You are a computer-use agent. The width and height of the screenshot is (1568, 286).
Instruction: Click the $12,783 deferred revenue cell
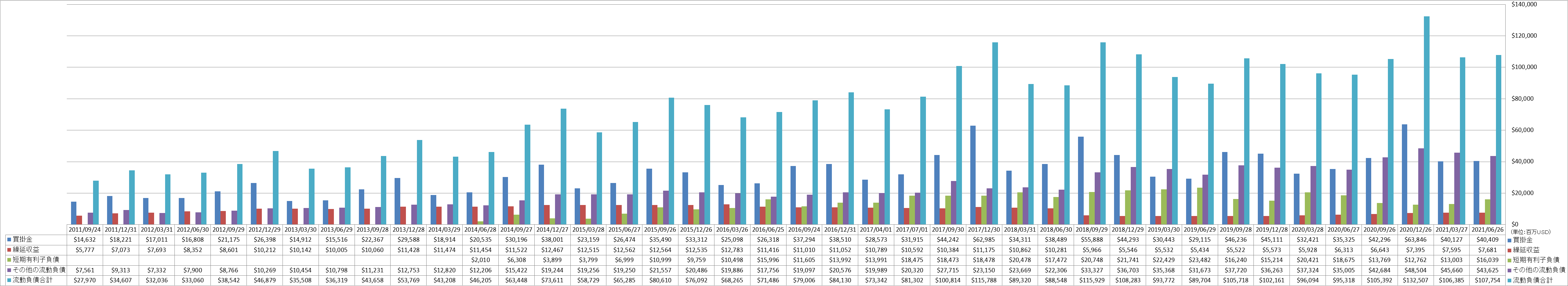pyautogui.click(x=732, y=250)
